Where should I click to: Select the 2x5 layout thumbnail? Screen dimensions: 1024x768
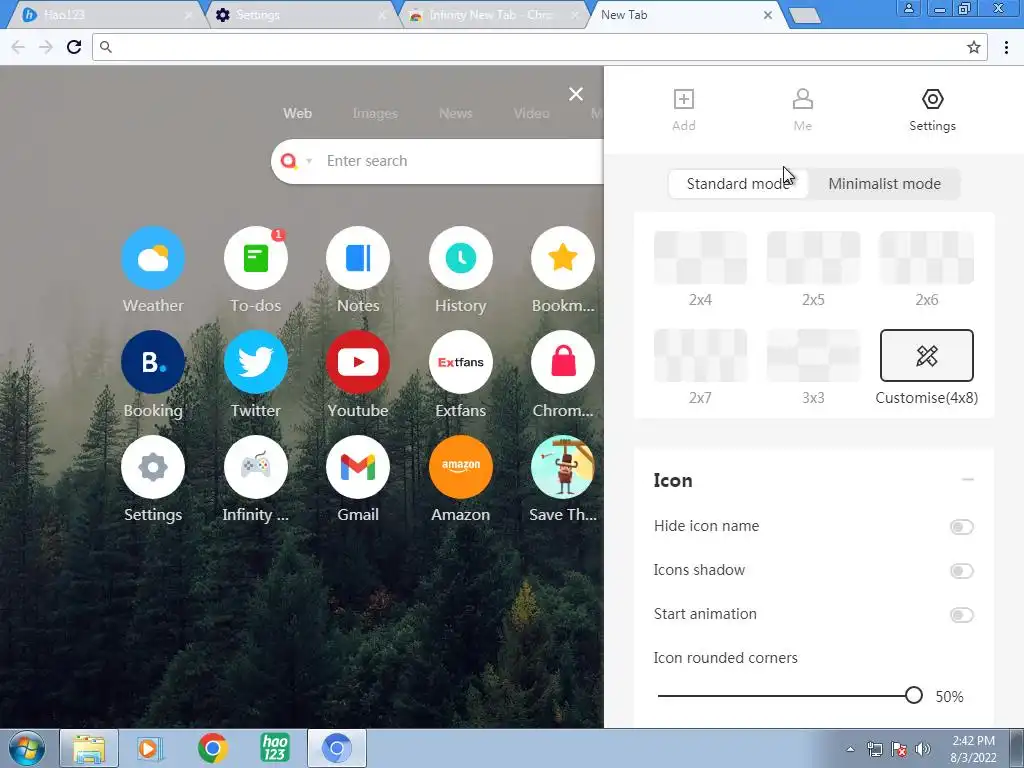click(813, 258)
